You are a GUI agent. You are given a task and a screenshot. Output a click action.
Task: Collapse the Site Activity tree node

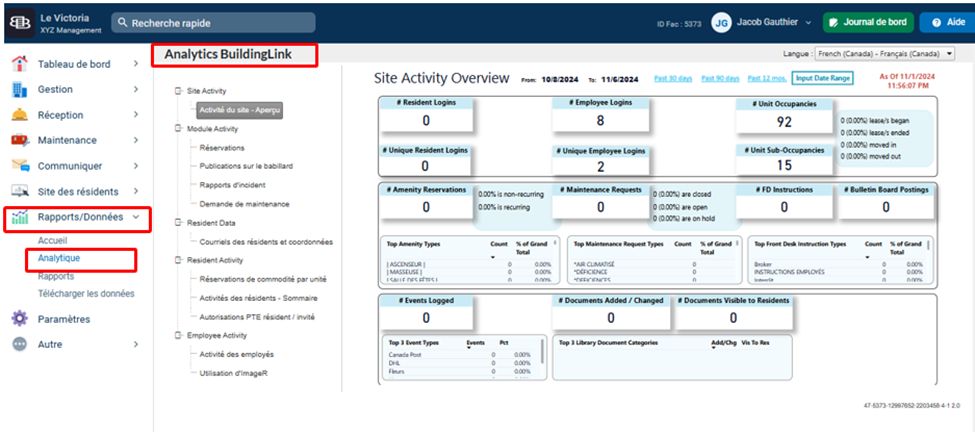[x=179, y=91]
